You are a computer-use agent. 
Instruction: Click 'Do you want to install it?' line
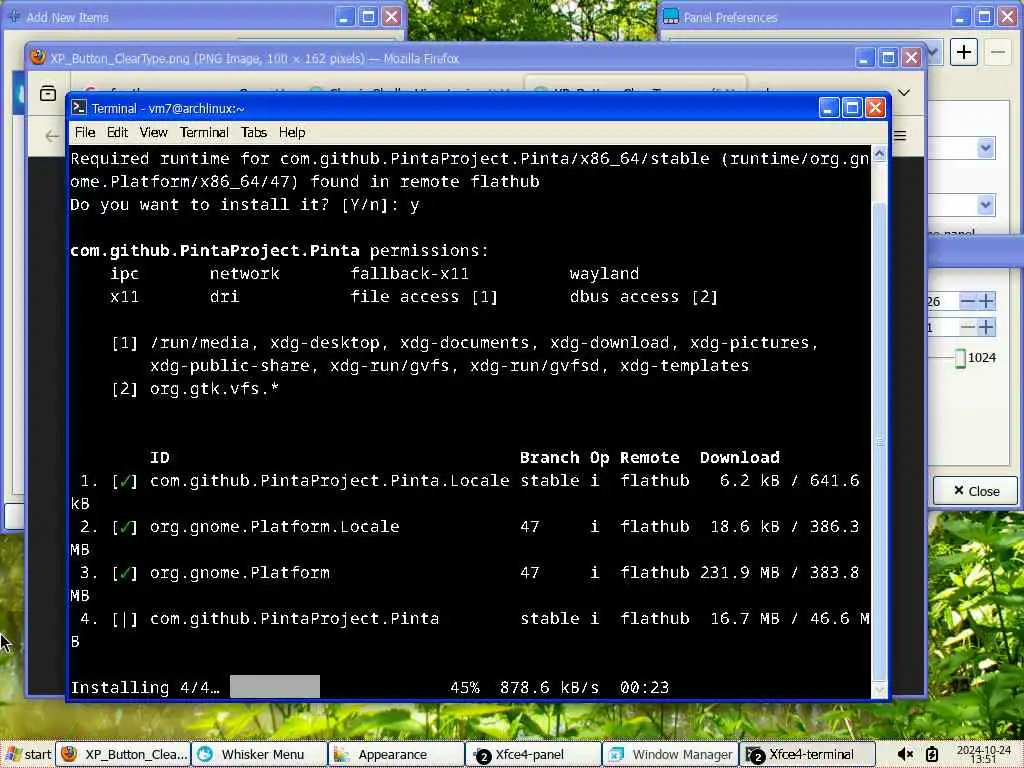[x=245, y=205]
